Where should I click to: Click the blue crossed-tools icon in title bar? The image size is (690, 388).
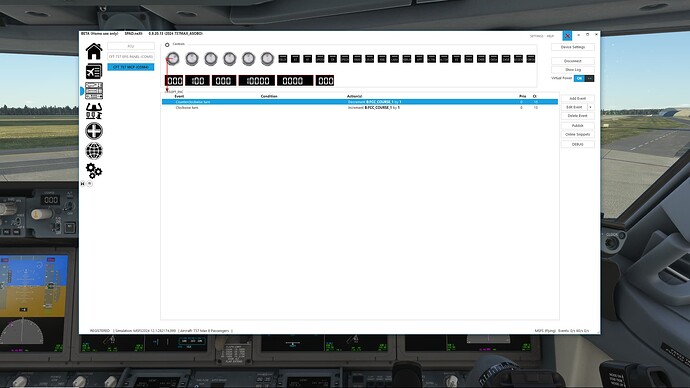click(567, 36)
